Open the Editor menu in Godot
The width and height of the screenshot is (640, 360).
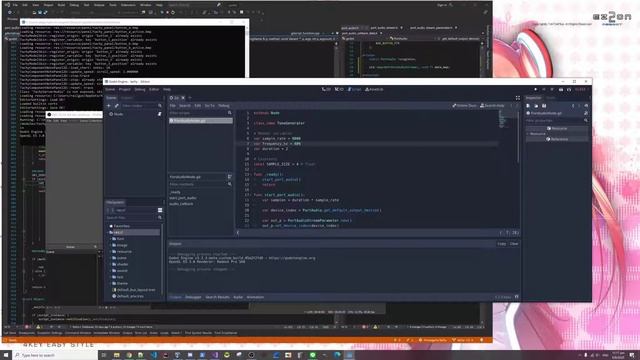tap(154, 89)
